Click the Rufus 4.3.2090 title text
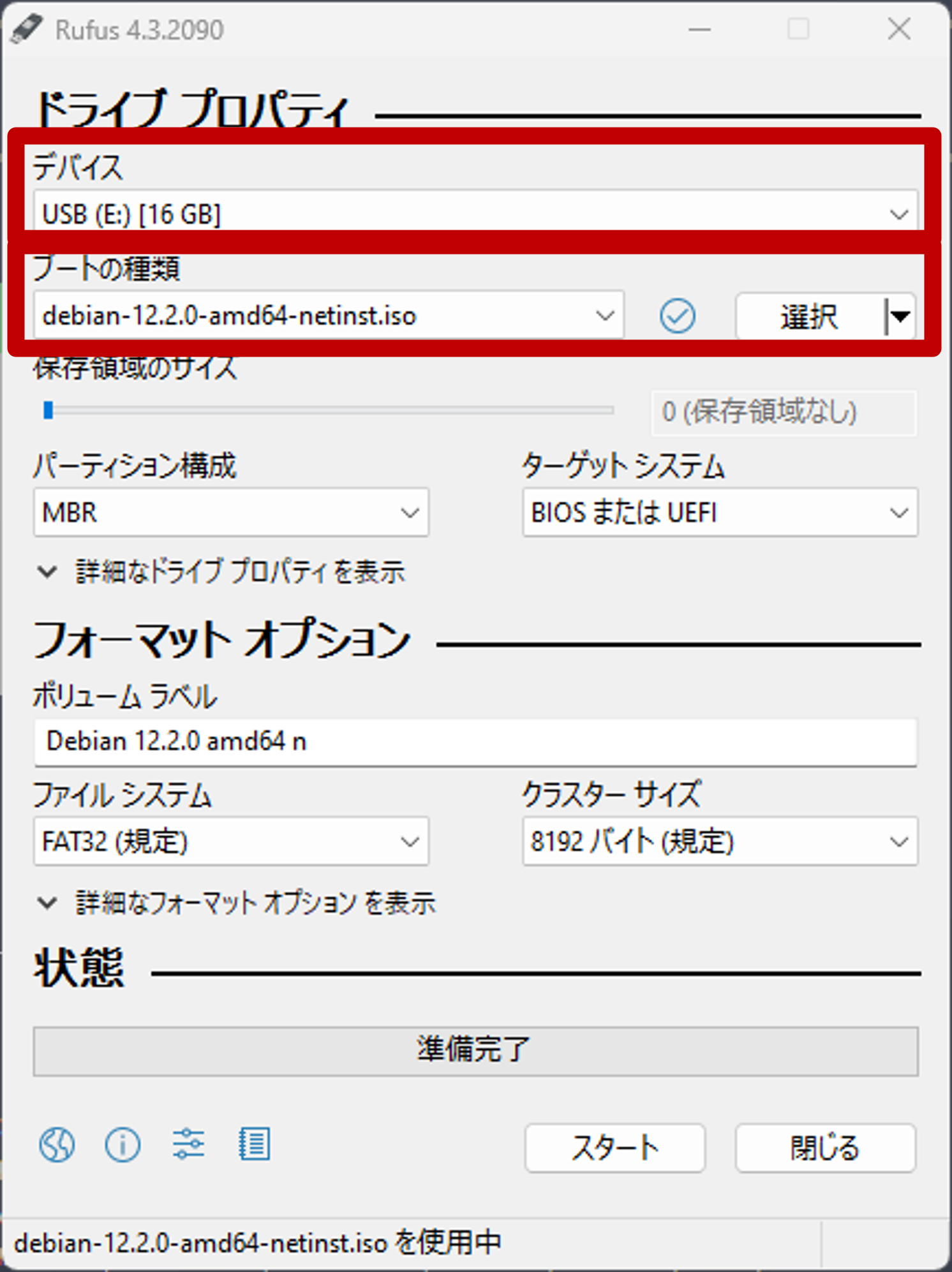 tap(139, 30)
